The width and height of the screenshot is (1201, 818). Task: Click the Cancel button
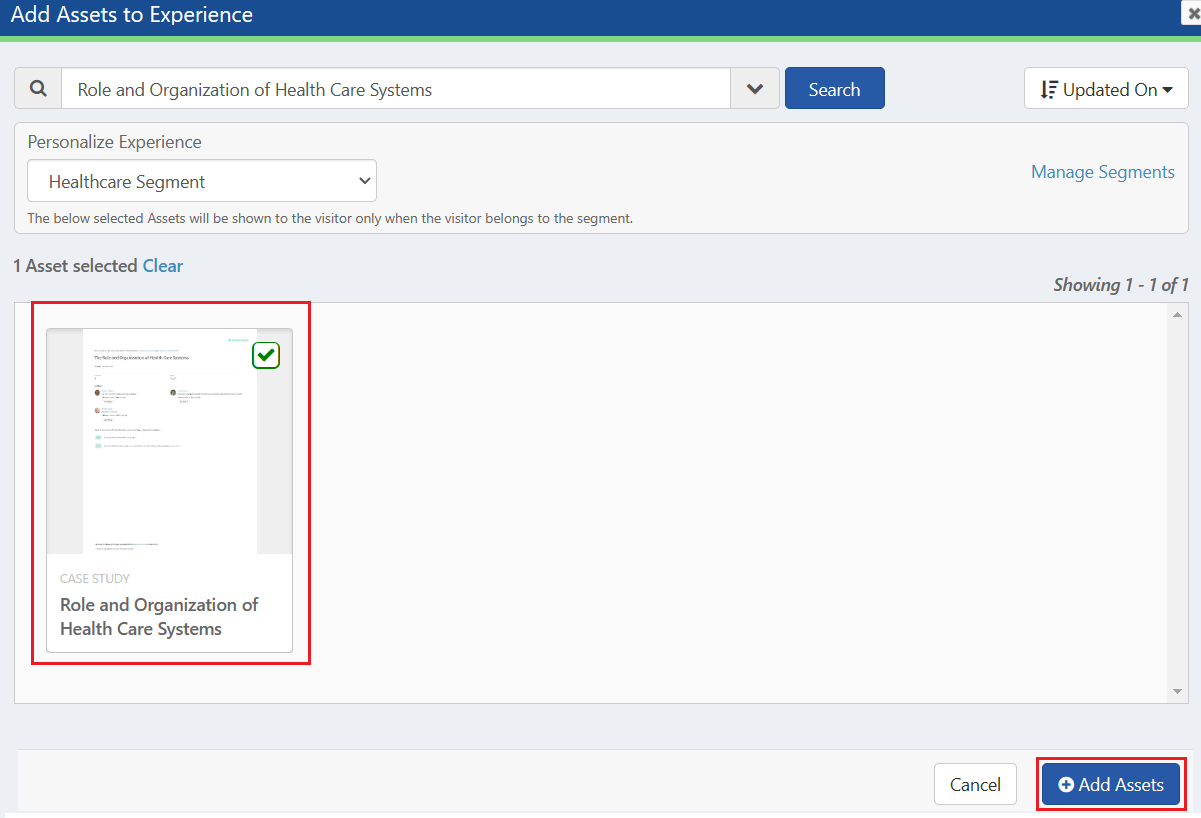pos(975,785)
